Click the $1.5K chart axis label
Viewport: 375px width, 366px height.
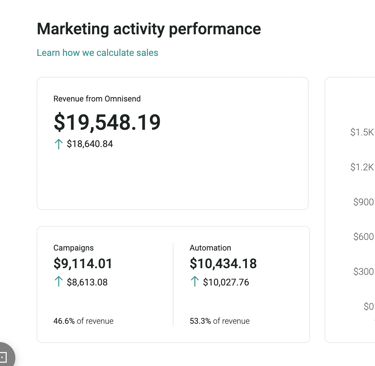[x=362, y=132]
